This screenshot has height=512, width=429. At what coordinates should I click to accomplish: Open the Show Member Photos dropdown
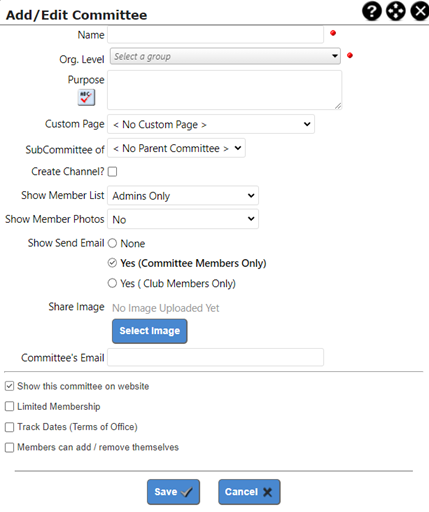point(183,219)
